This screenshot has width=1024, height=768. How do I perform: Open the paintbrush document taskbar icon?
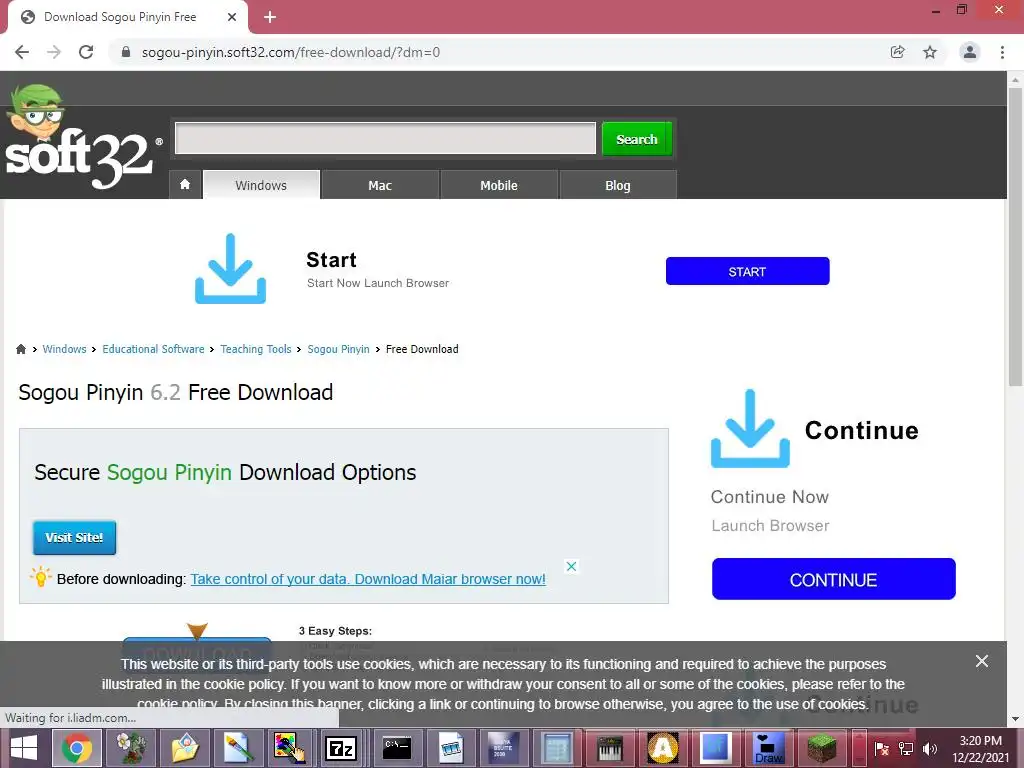pos(238,748)
